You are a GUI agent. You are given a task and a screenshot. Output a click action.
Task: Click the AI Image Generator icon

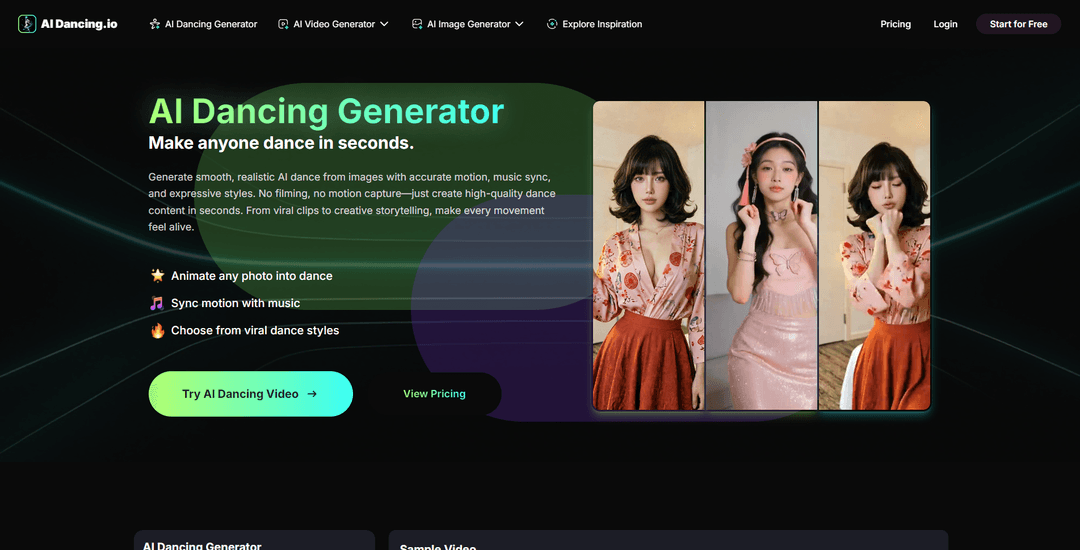[417, 24]
